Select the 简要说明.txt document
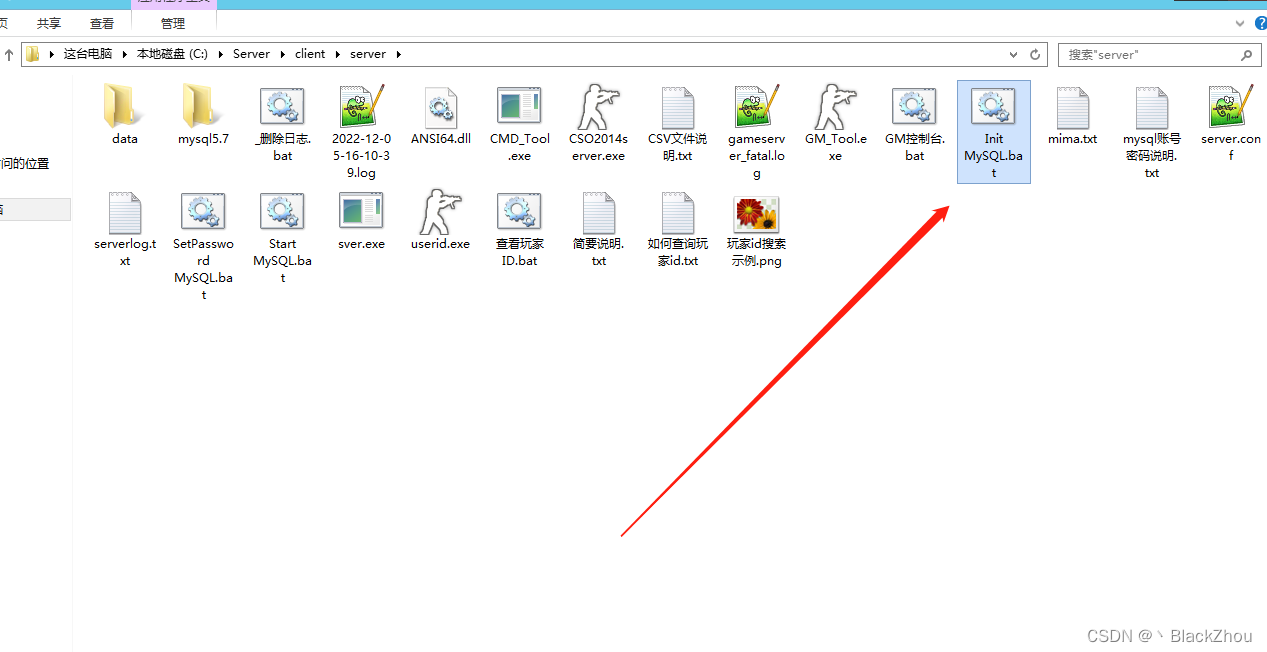 point(598,228)
